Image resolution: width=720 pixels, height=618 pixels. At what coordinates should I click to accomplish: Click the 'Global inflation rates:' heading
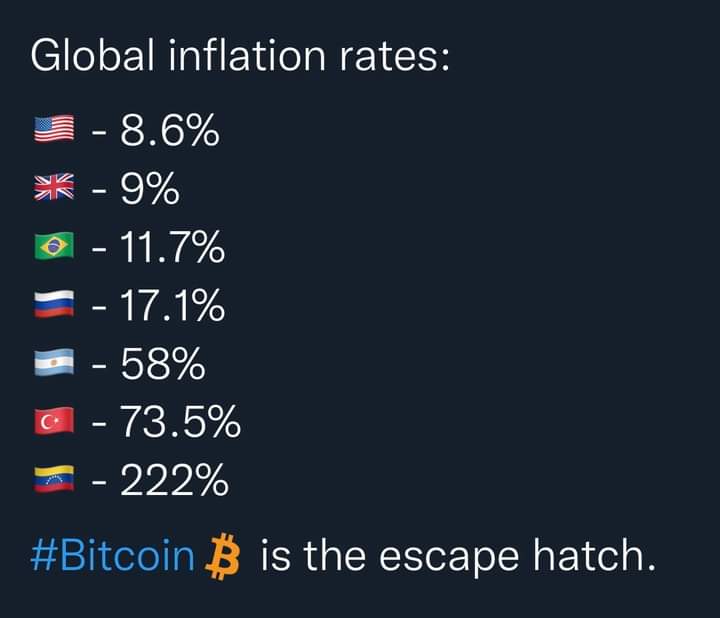pos(240,56)
